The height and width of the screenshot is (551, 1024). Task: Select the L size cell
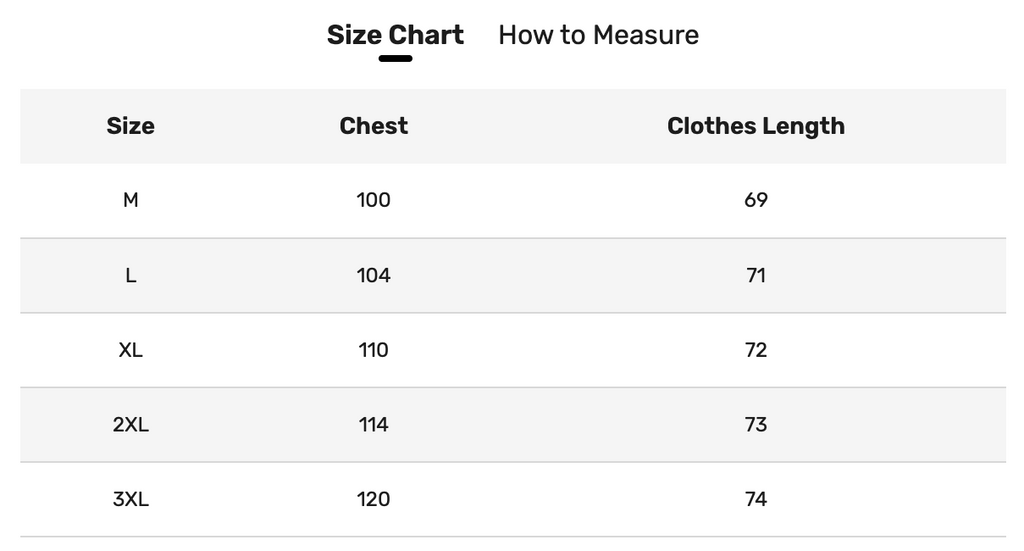[131, 276]
